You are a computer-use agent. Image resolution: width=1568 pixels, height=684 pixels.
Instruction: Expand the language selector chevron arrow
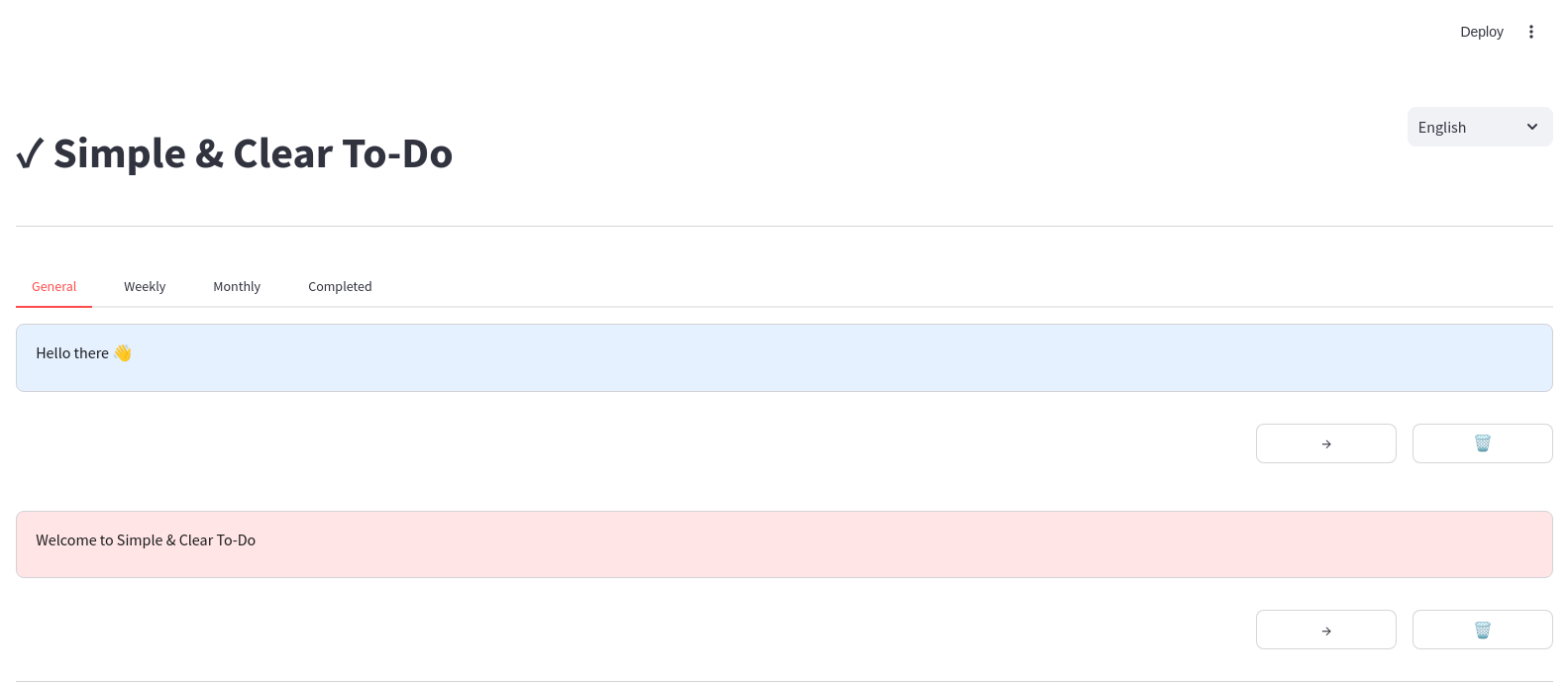pyautogui.click(x=1531, y=127)
